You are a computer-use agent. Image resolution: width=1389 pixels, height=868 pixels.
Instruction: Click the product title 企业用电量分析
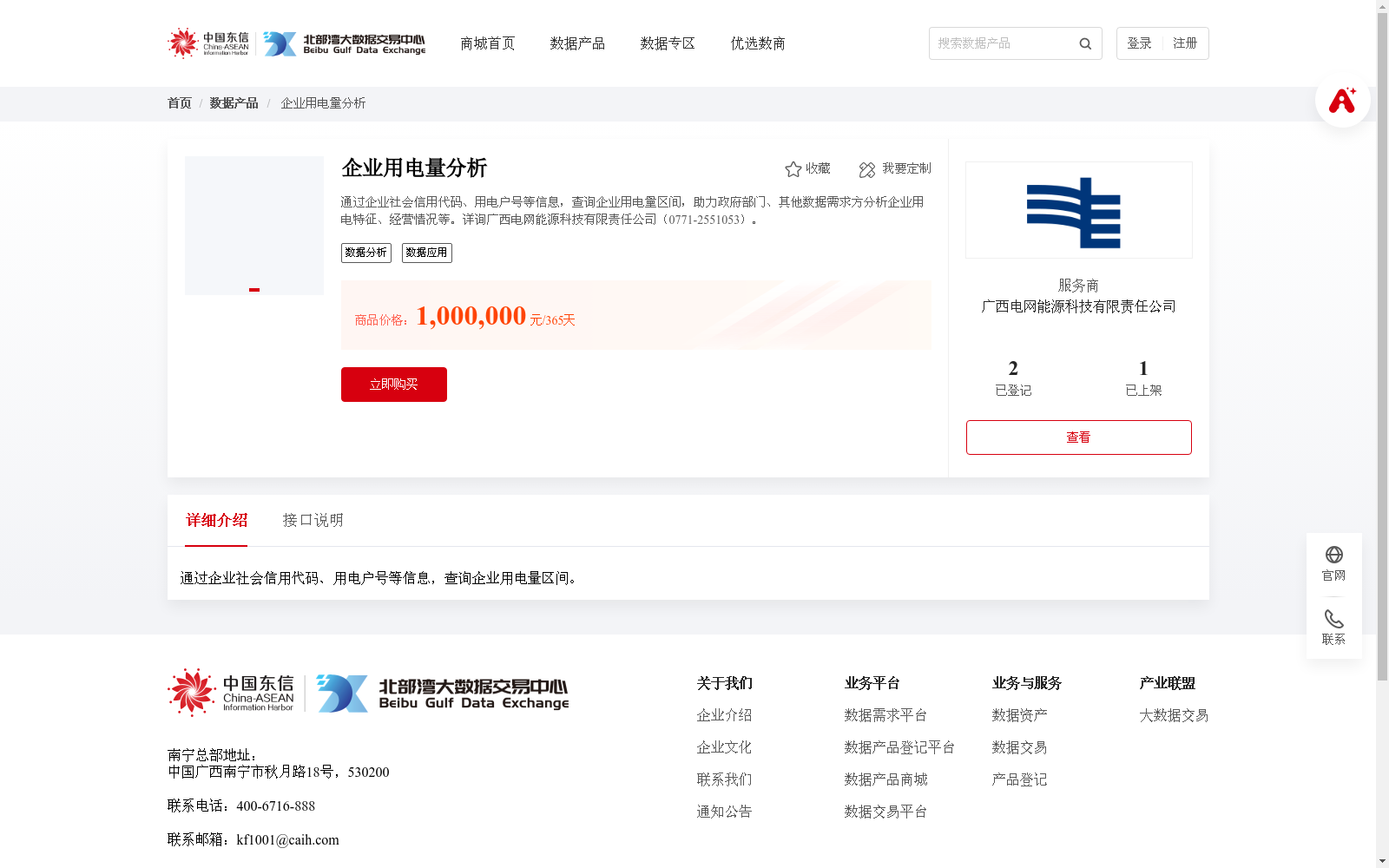(x=415, y=168)
